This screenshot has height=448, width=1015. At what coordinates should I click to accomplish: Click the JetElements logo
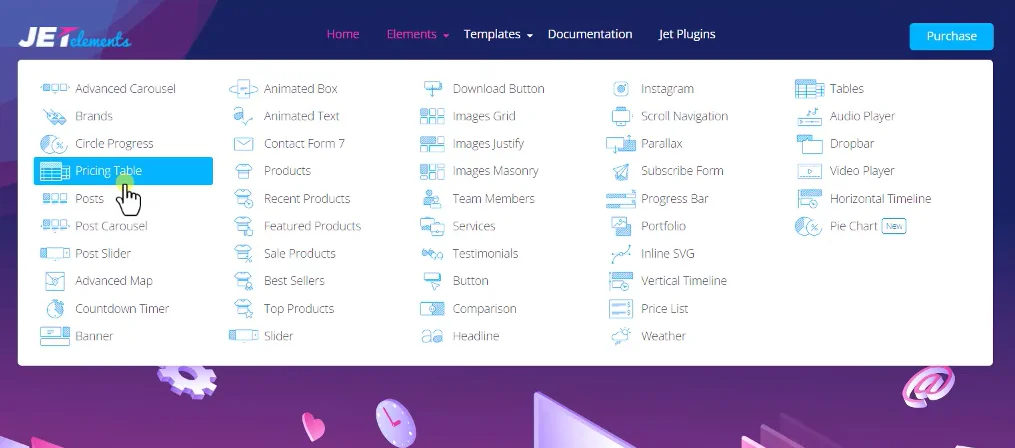coord(74,39)
